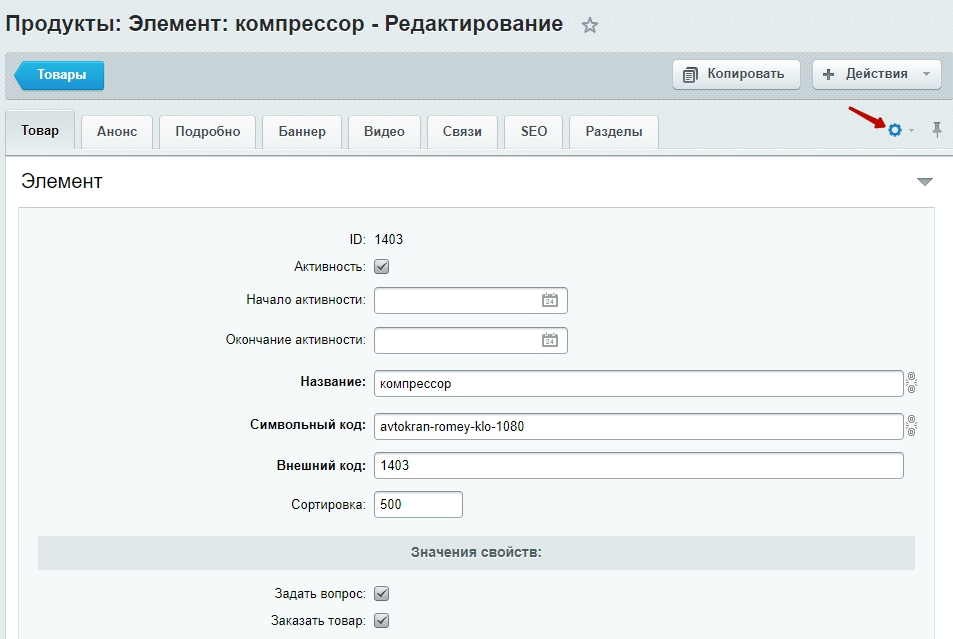Select the Связи tab
The image size is (953, 639).
[x=462, y=131]
